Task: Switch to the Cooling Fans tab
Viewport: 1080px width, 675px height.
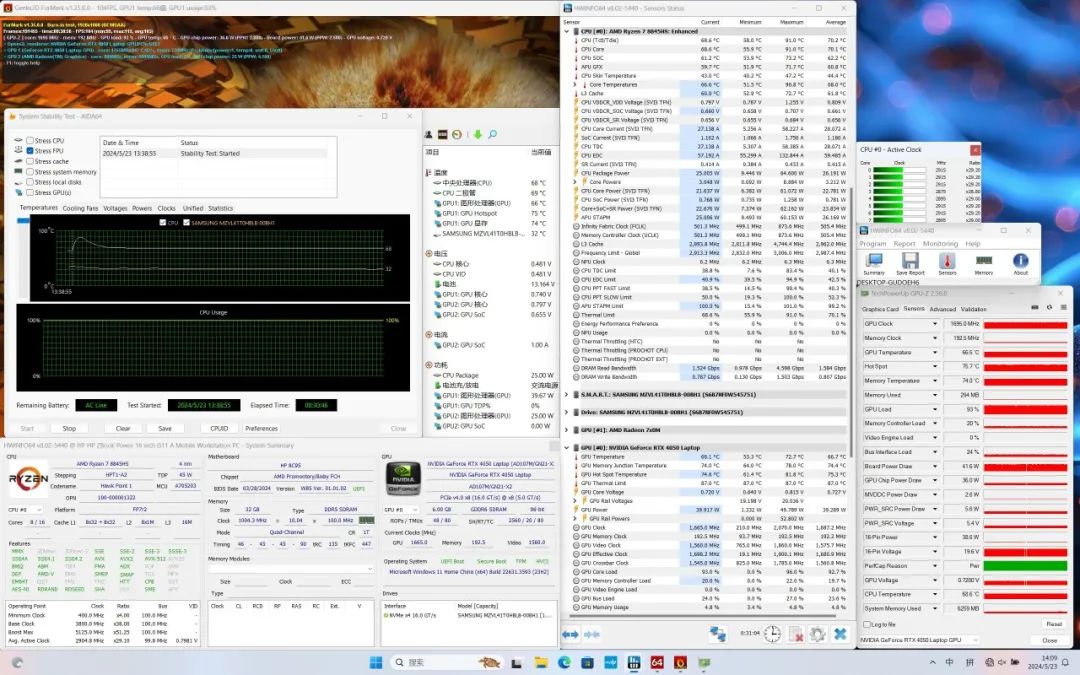Action: [81, 208]
